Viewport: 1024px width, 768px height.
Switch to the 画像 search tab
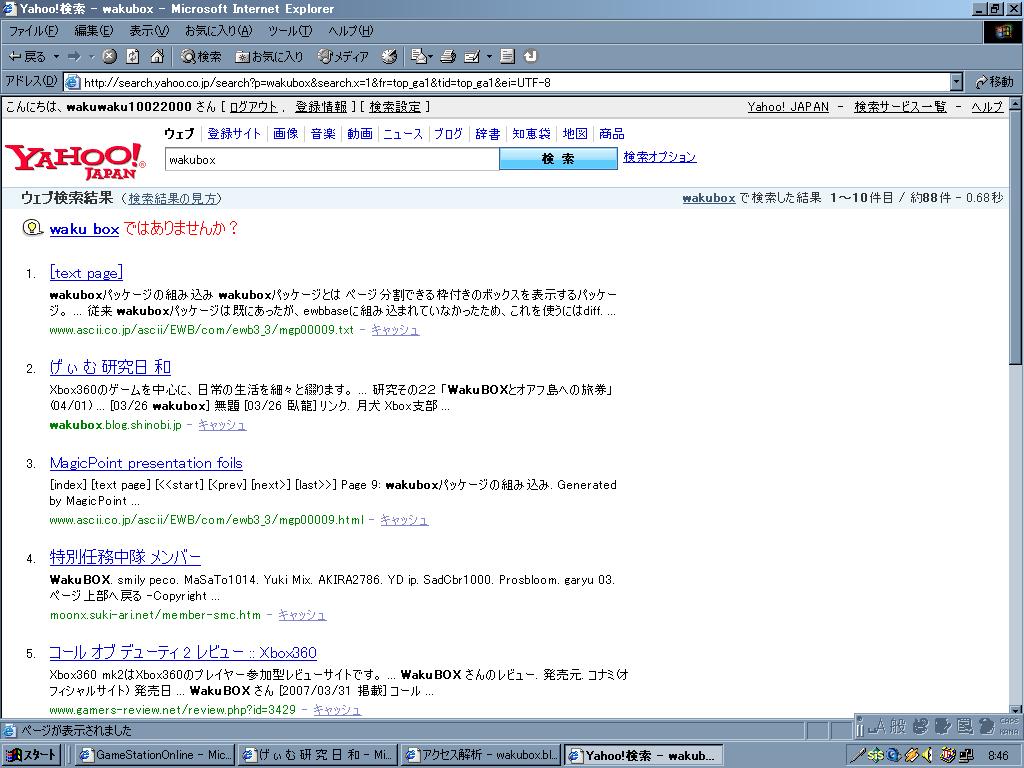pos(285,134)
